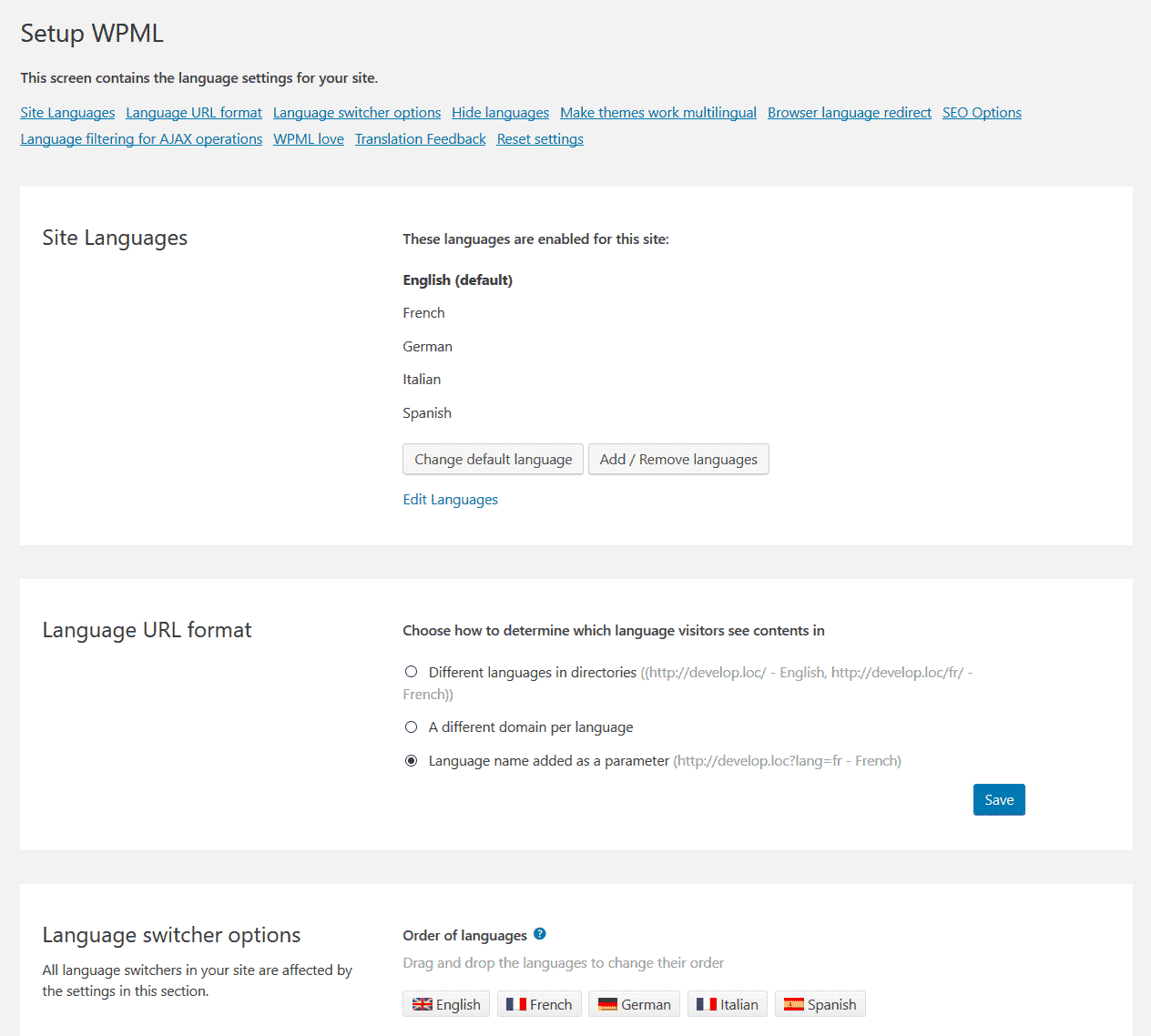Jump to SEO Options

(982, 113)
